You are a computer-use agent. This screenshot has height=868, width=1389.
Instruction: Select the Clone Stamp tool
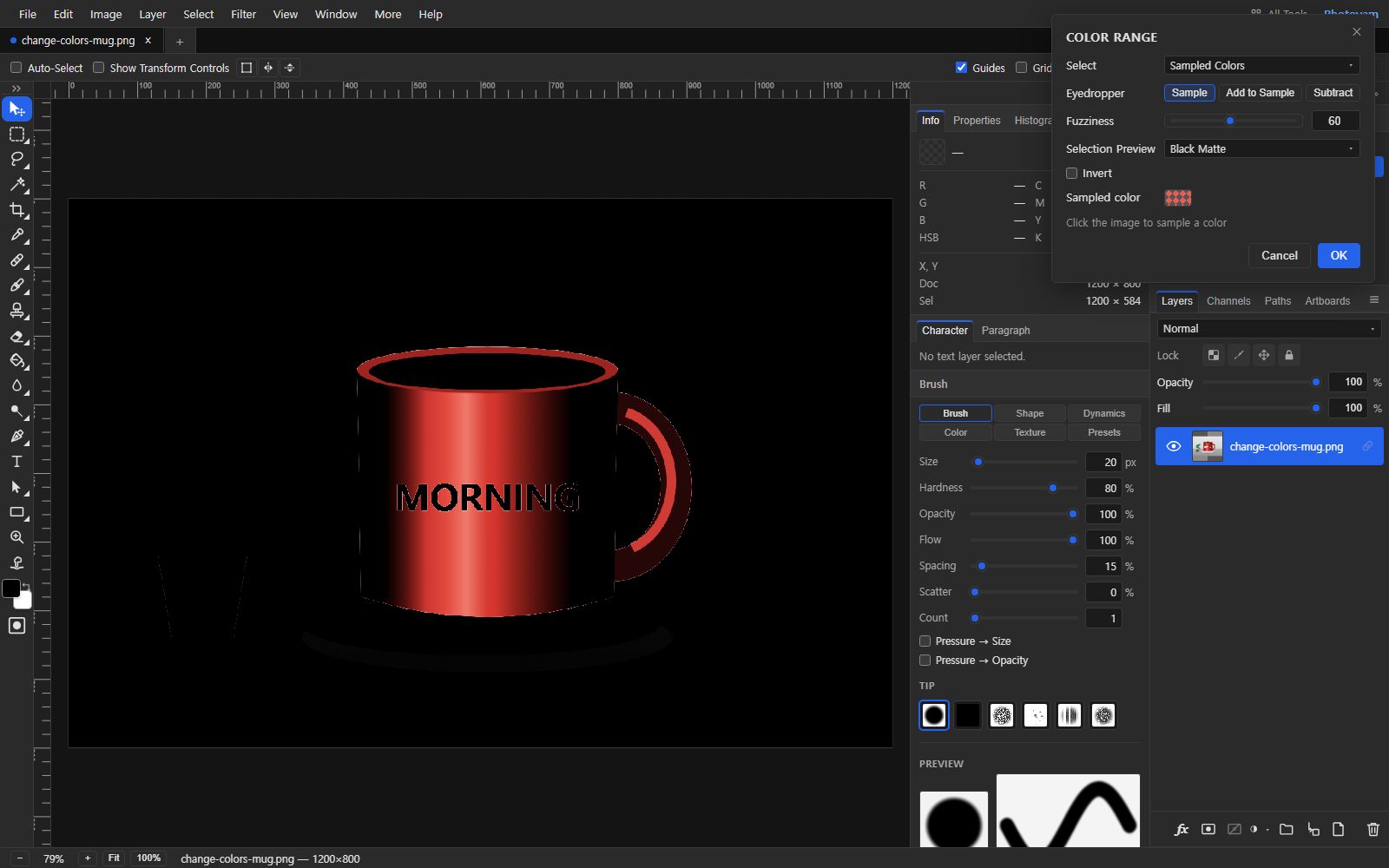point(16,310)
